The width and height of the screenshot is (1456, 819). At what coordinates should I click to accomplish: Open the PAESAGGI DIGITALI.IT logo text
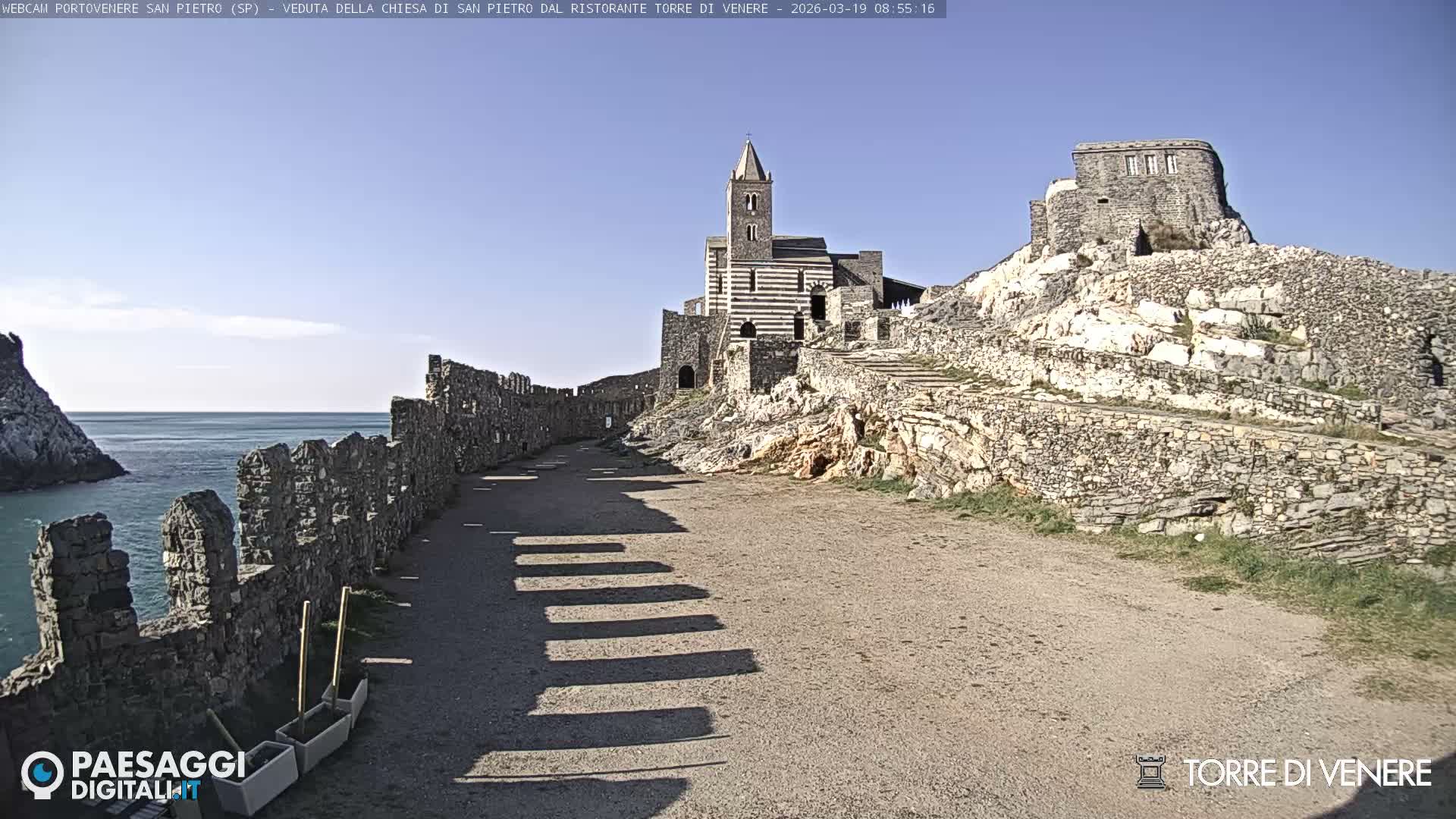(158, 776)
